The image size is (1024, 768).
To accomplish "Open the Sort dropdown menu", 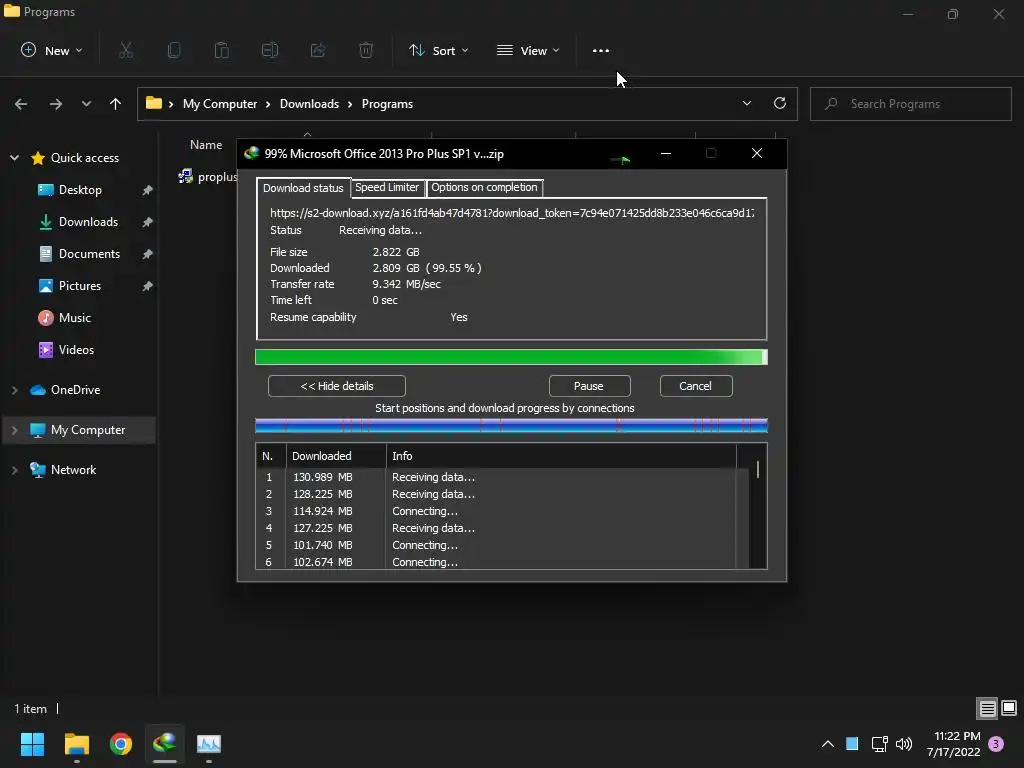I will [438, 50].
